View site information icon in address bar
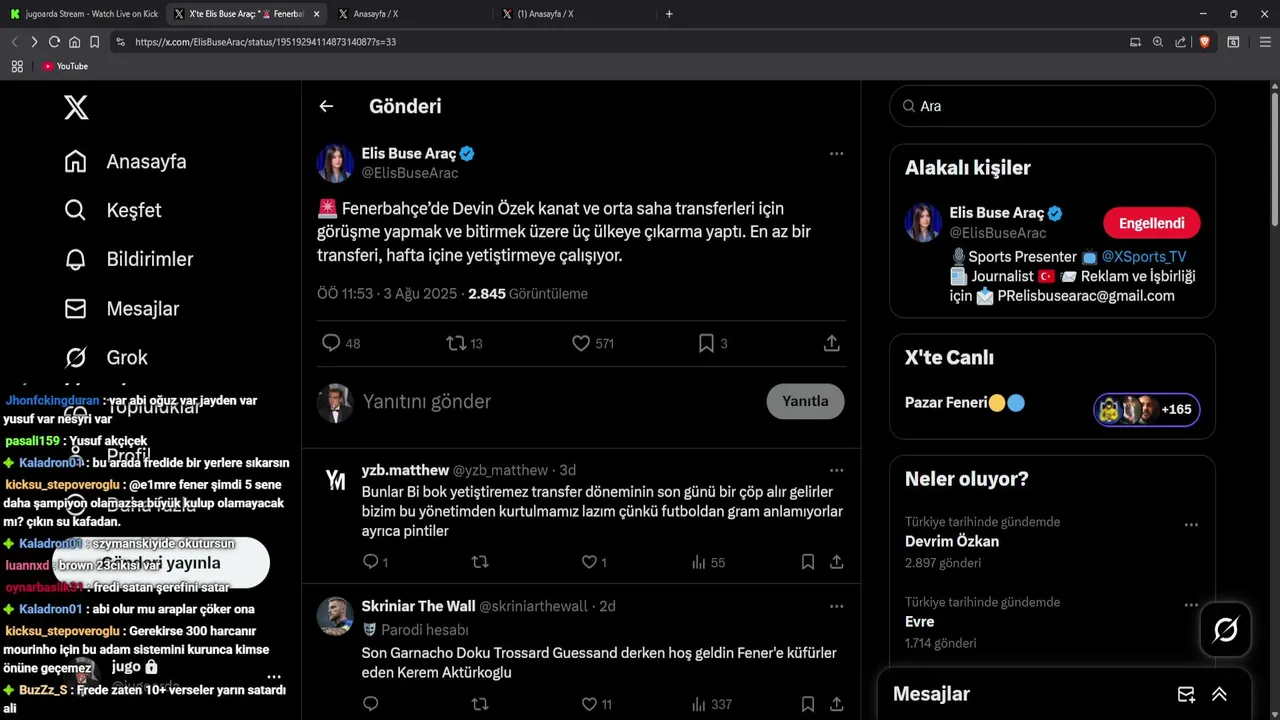The width and height of the screenshot is (1280, 720). click(120, 42)
